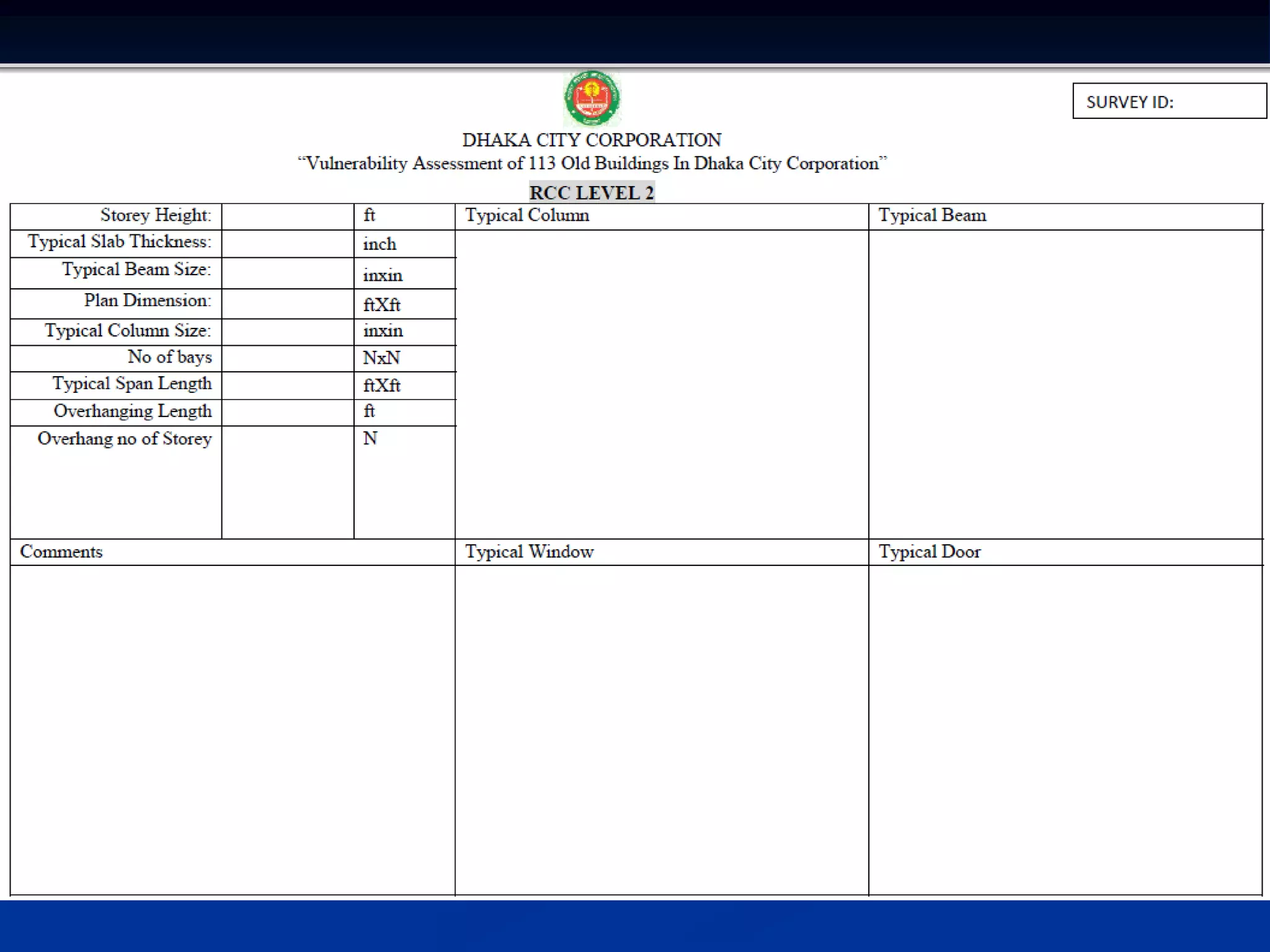Viewport: 1270px width, 952px height.
Task: Click the Overhang no of Storey field
Action: [287, 480]
